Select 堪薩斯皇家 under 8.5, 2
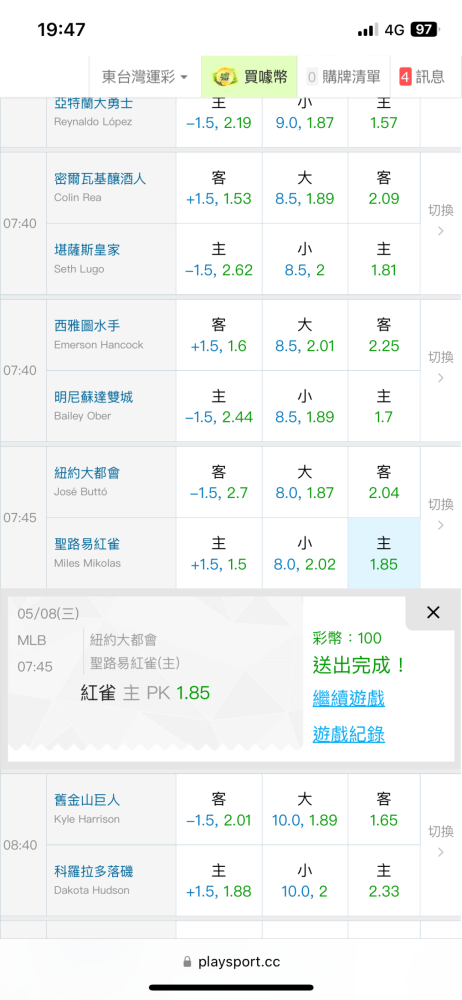Screen dimensions: 462x1000 tap(304, 259)
